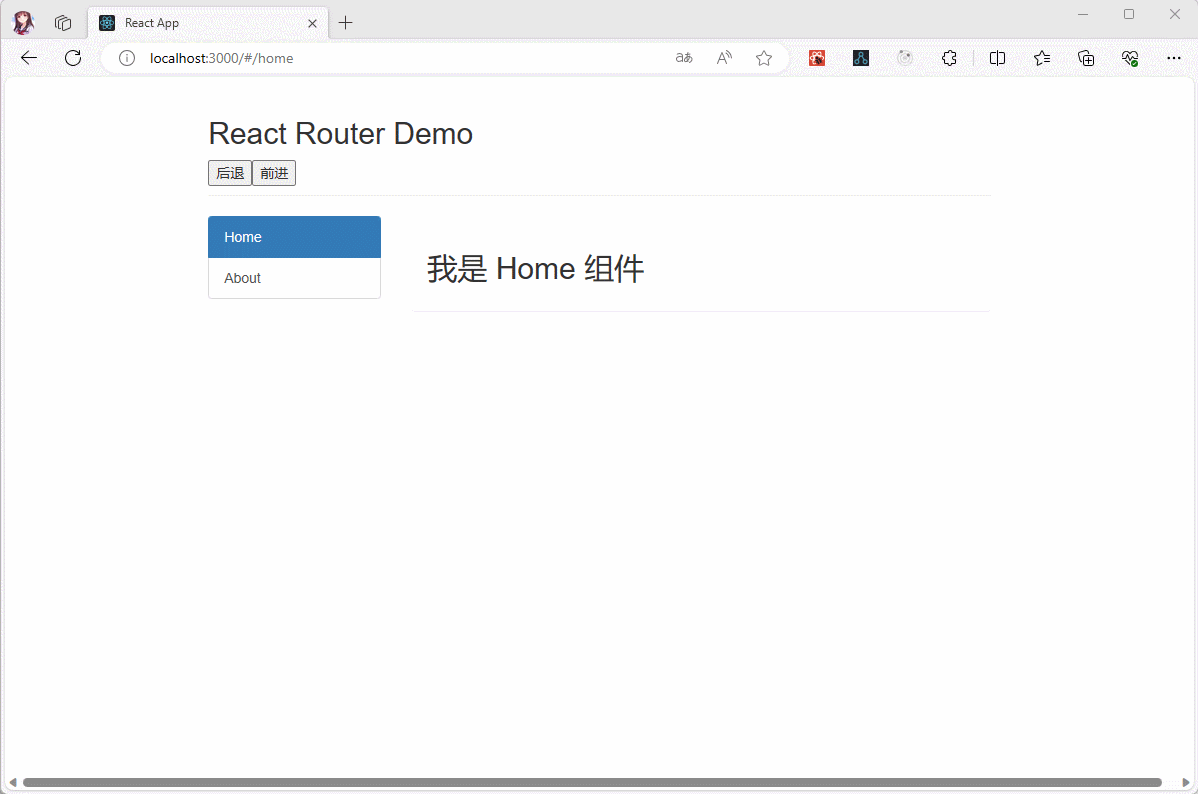Open the tab actions menu icon
Screen dimensions: 1198x794
pos(63,22)
